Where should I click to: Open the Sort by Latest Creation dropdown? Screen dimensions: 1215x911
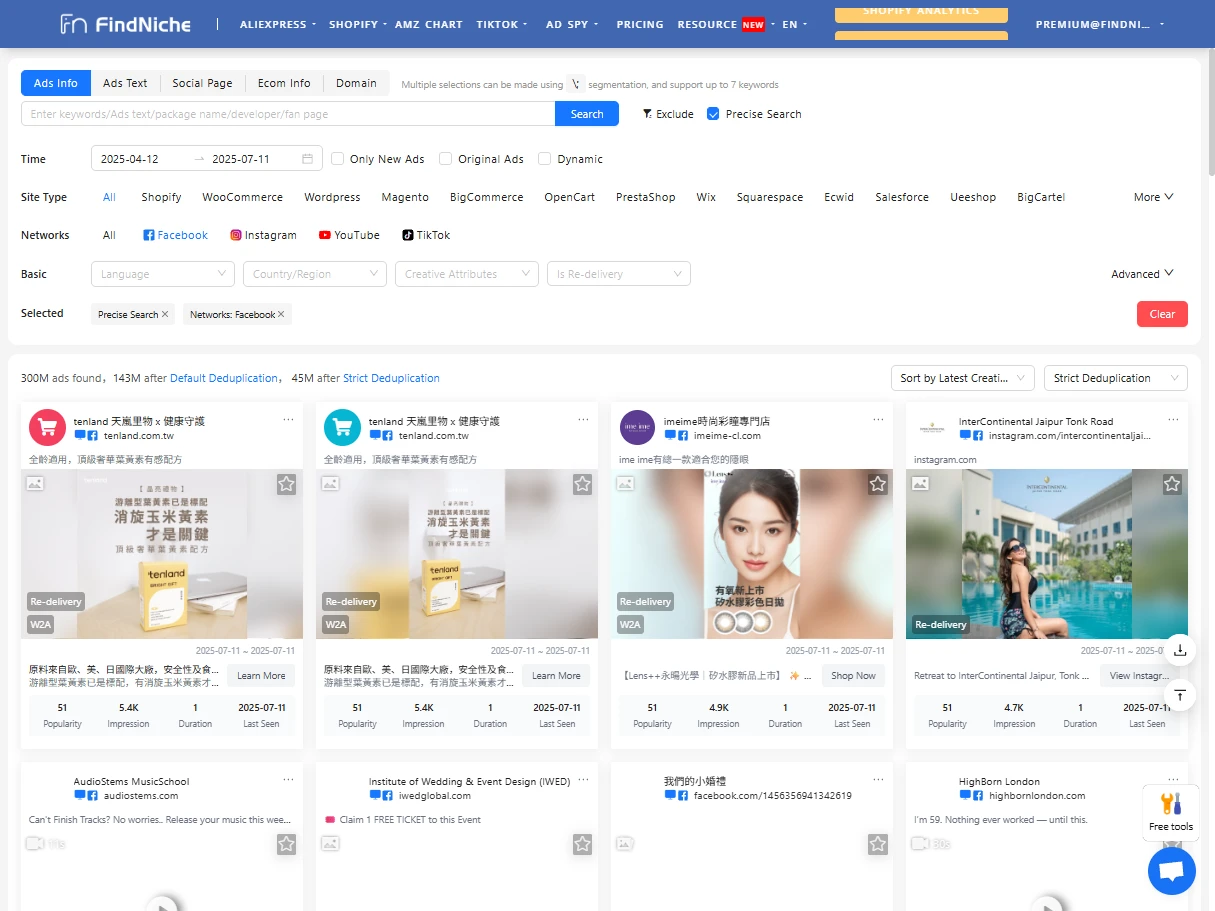coord(962,378)
